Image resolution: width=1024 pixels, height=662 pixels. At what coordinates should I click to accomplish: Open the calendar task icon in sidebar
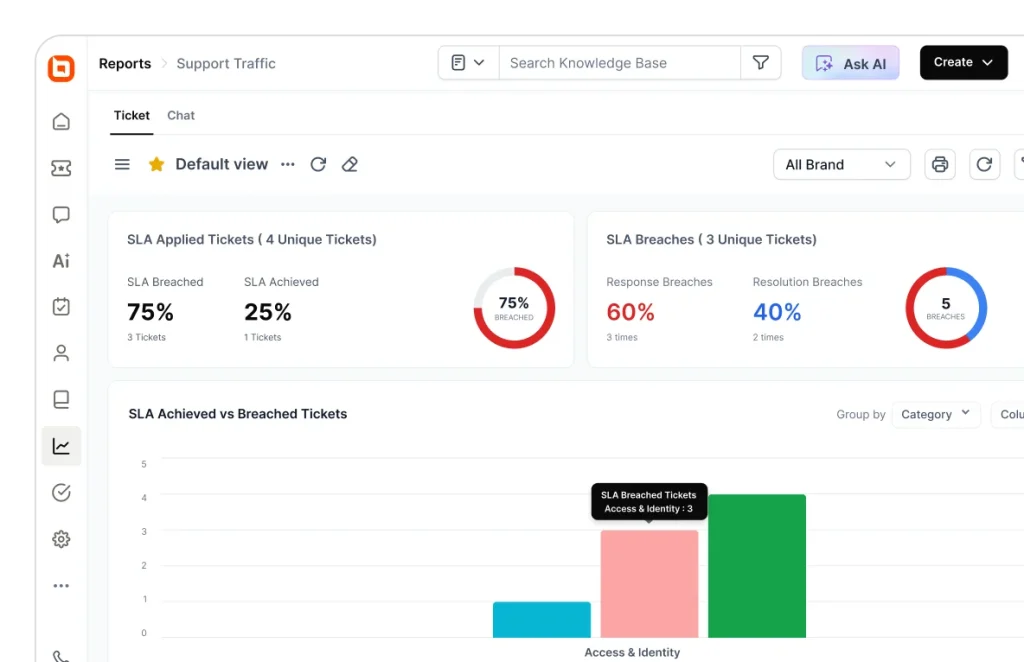click(x=61, y=307)
